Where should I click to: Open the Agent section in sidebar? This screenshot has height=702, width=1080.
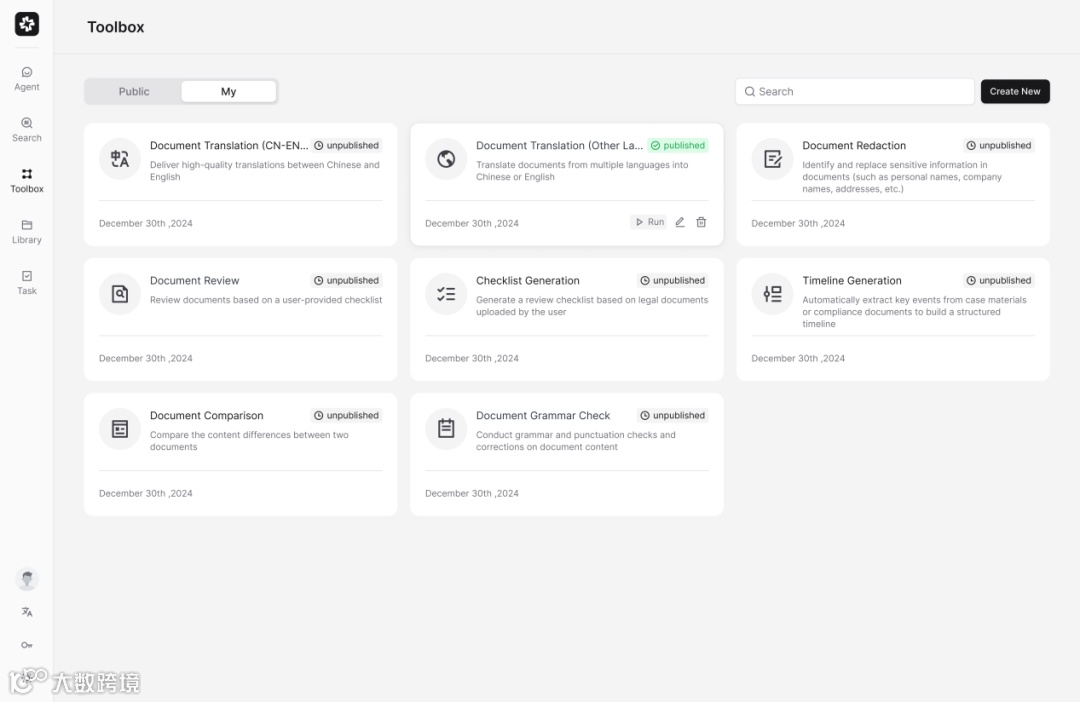pyautogui.click(x=27, y=79)
